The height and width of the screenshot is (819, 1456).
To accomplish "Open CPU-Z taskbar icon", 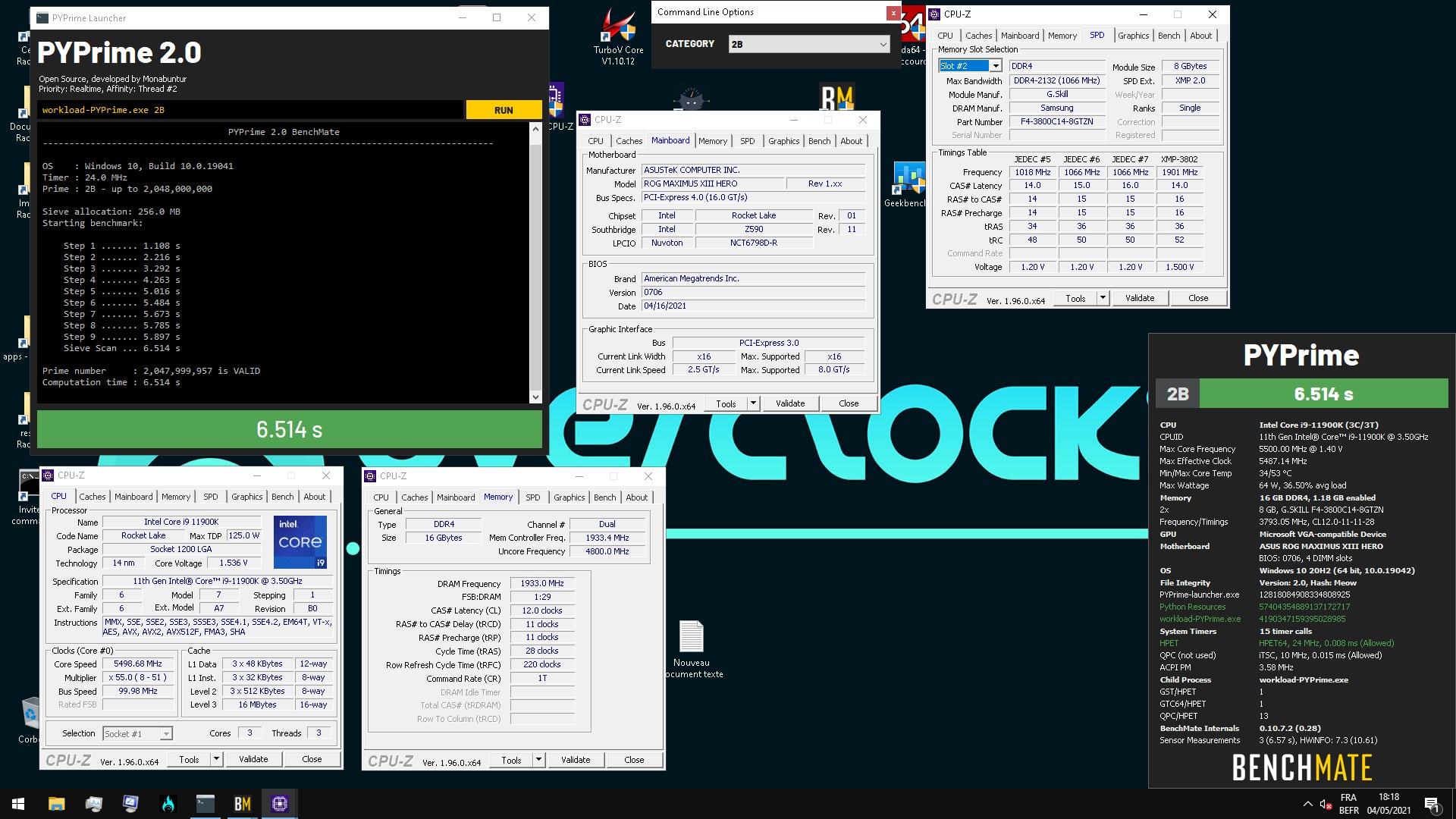I will point(280,804).
